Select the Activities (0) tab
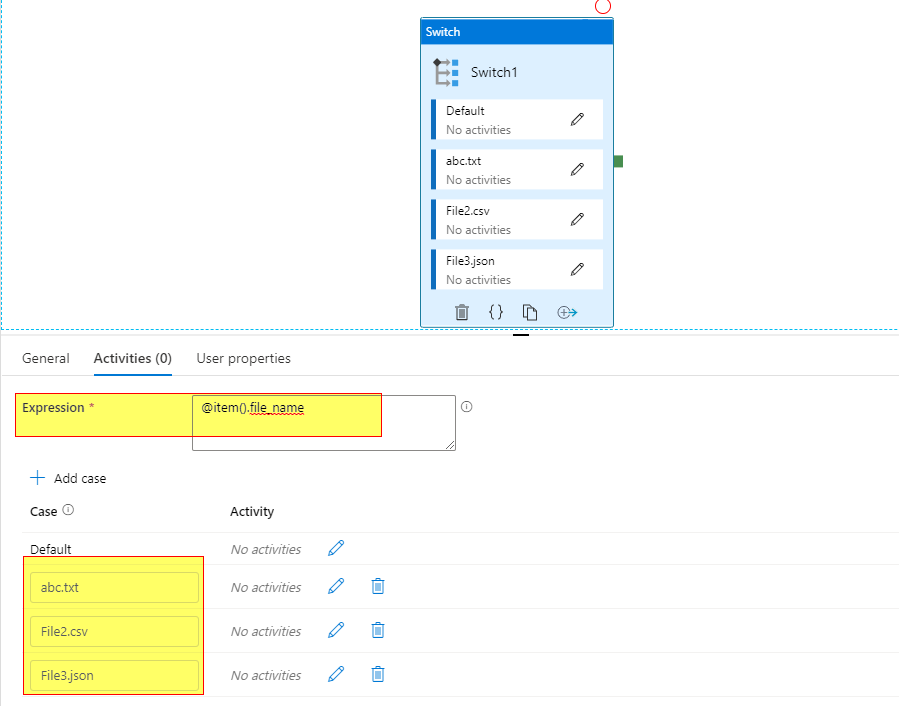This screenshot has height=706, width=899. pos(131,358)
